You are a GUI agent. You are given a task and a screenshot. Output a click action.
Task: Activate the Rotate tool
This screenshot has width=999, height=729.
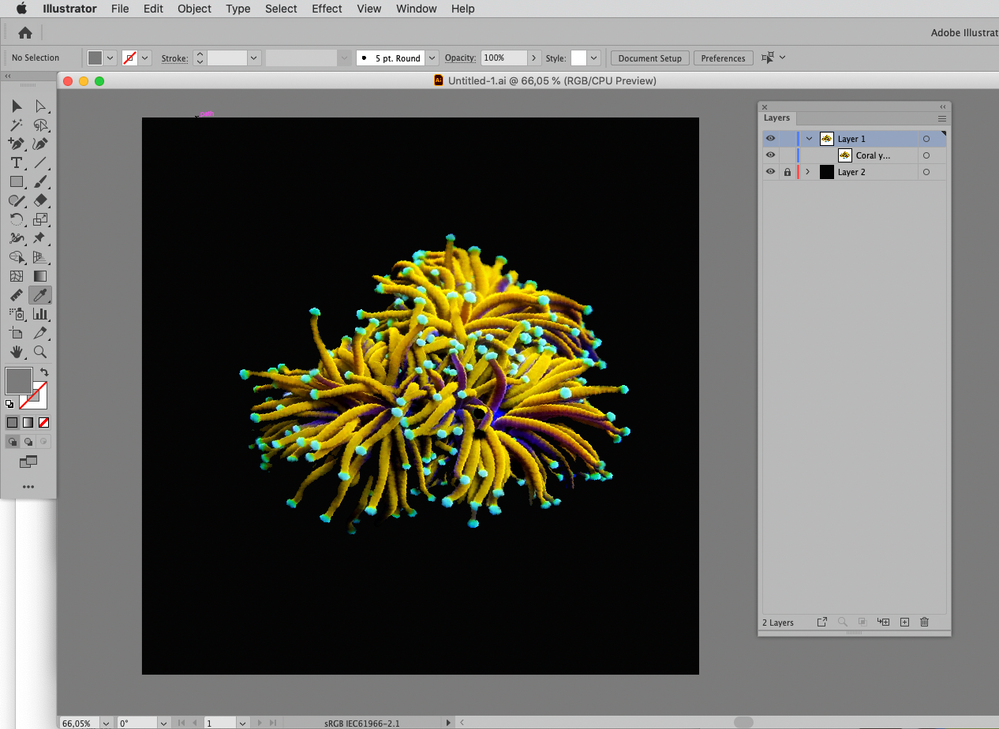click(x=17, y=219)
